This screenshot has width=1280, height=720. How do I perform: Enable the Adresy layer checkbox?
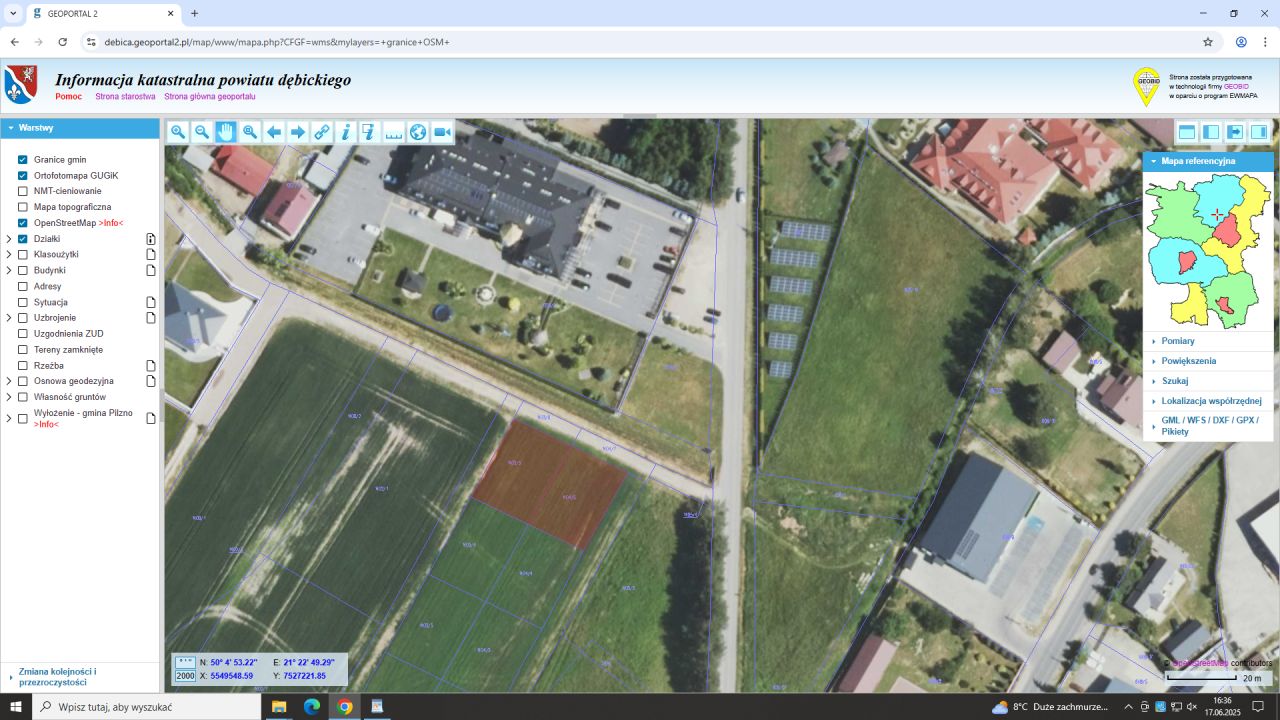(x=23, y=286)
